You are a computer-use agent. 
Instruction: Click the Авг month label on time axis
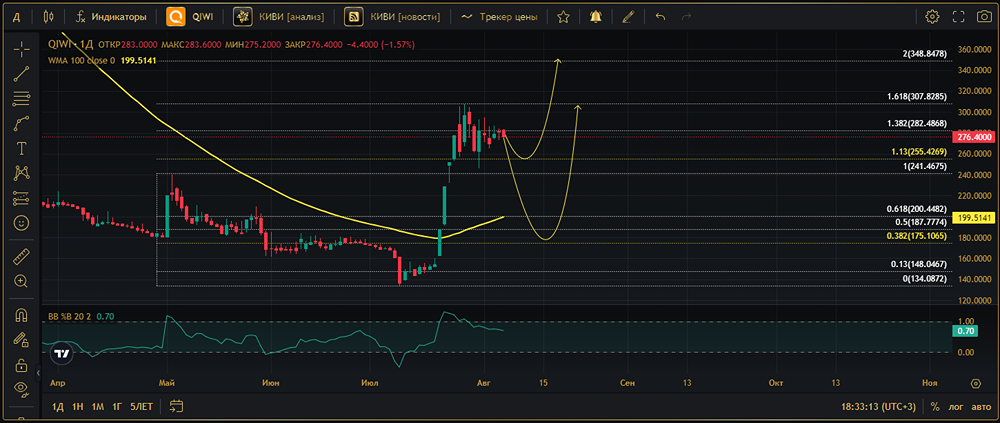coord(485,383)
